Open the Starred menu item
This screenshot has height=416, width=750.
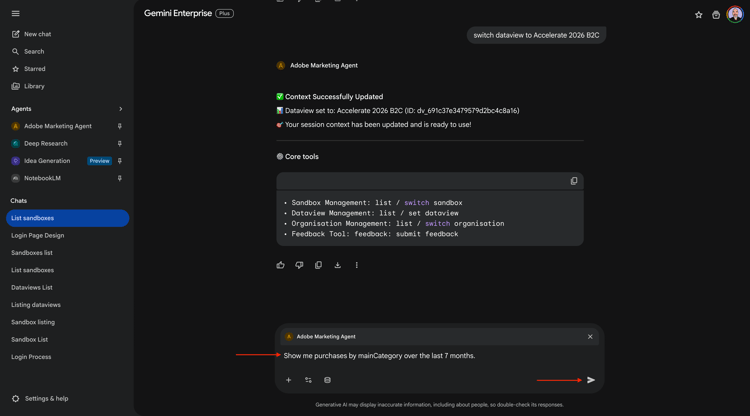point(35,69)
